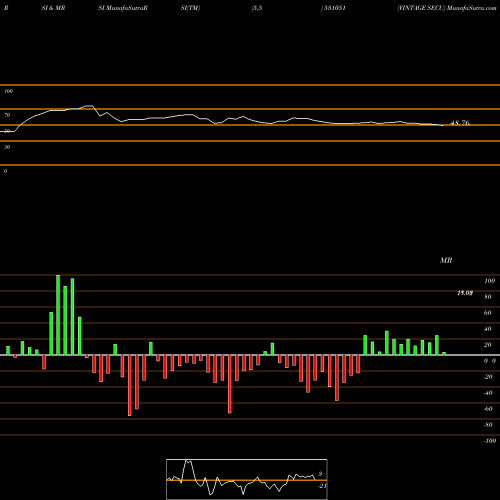Click the "100" label on the MR axis
Image resolution: width=500 pixels, height=500 pixels.
click(489, 281)
